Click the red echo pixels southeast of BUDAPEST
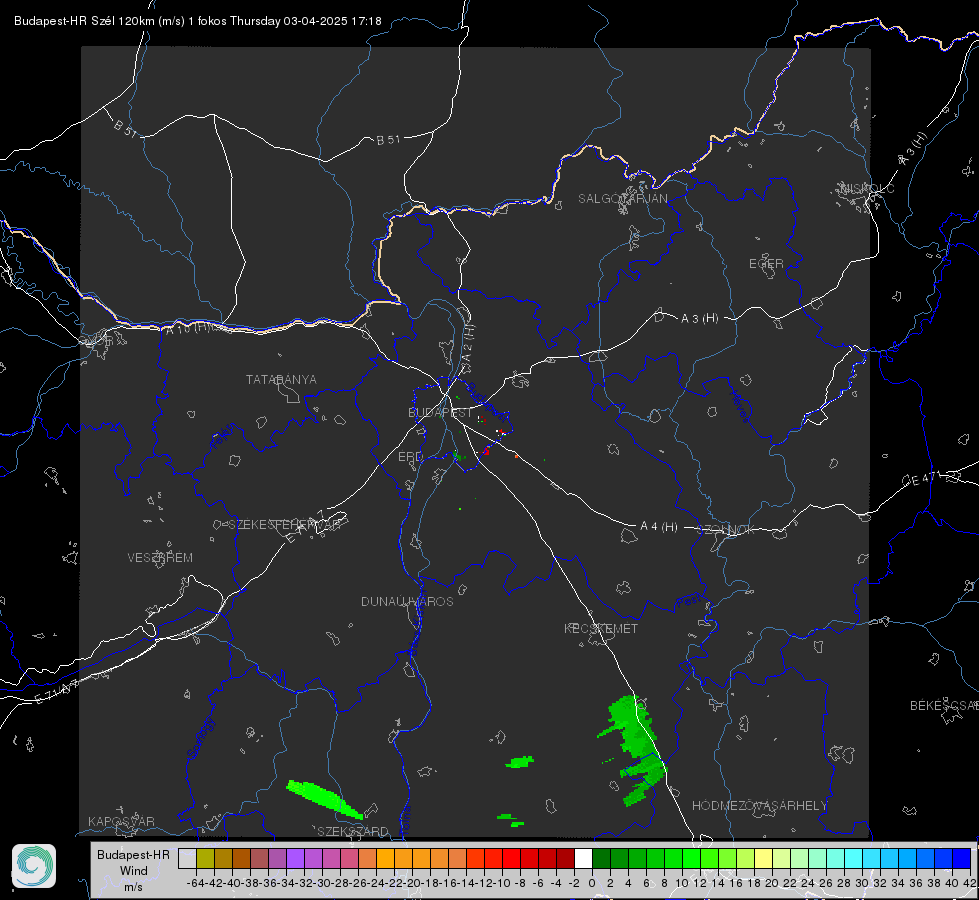This screenshot has width=979, height=900. 487,451
